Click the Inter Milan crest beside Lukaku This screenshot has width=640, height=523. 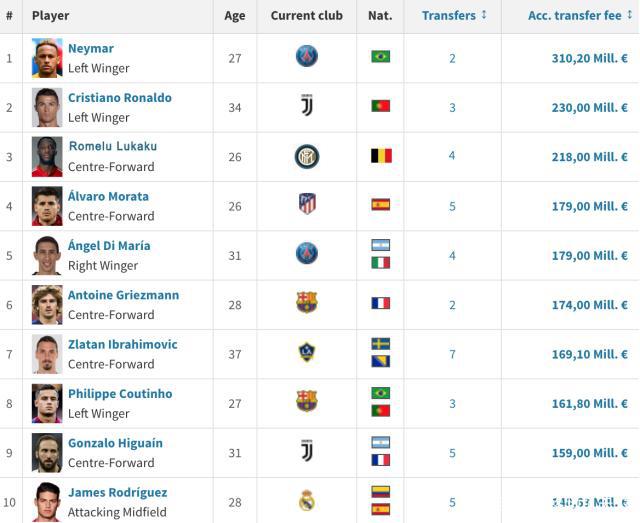point(307,156)
